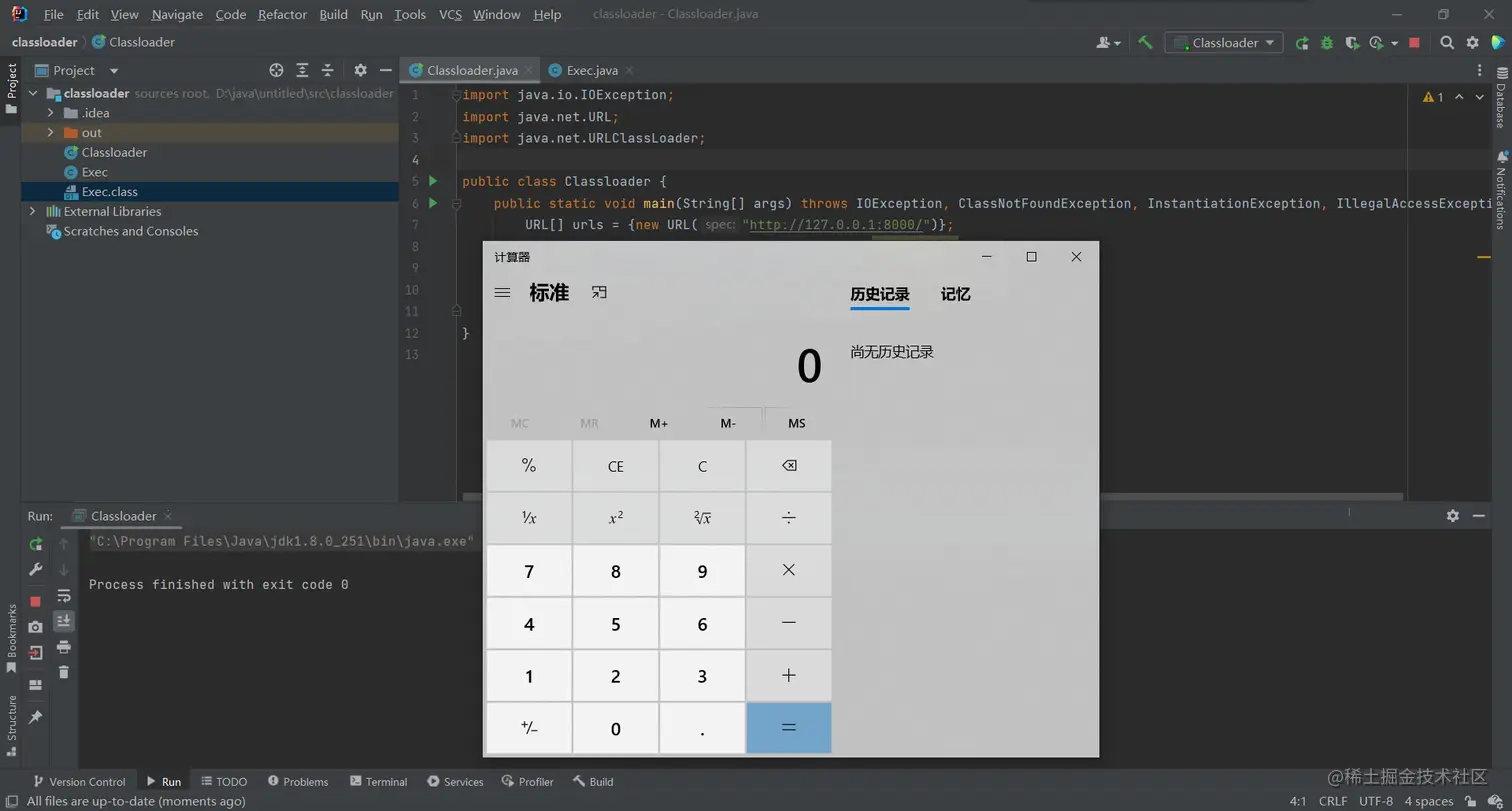Run Classloader with Coverage shield icon
Screen dimensions: 1512x811
pos(1352,43)
